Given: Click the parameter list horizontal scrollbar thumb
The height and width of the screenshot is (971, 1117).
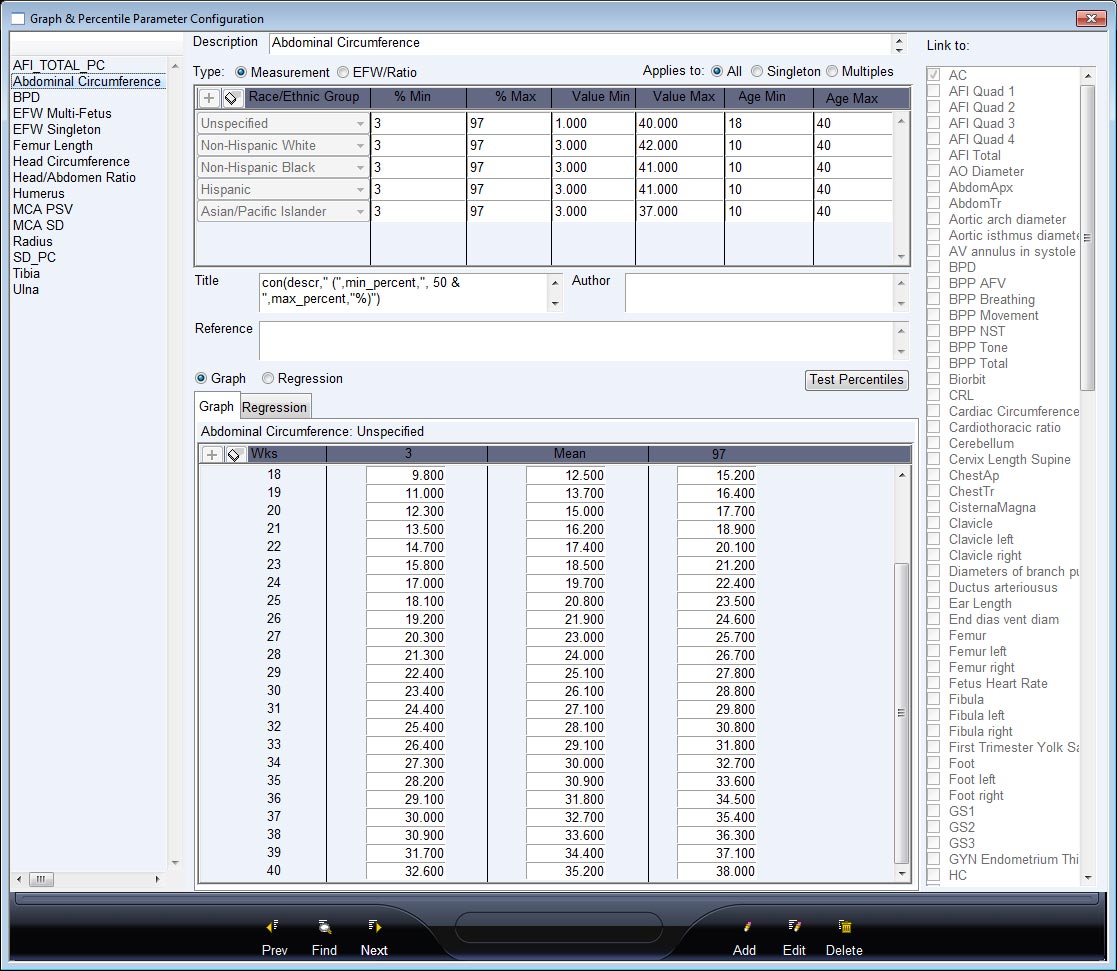Looking at the screenshot, I should [x=41, y=879].
